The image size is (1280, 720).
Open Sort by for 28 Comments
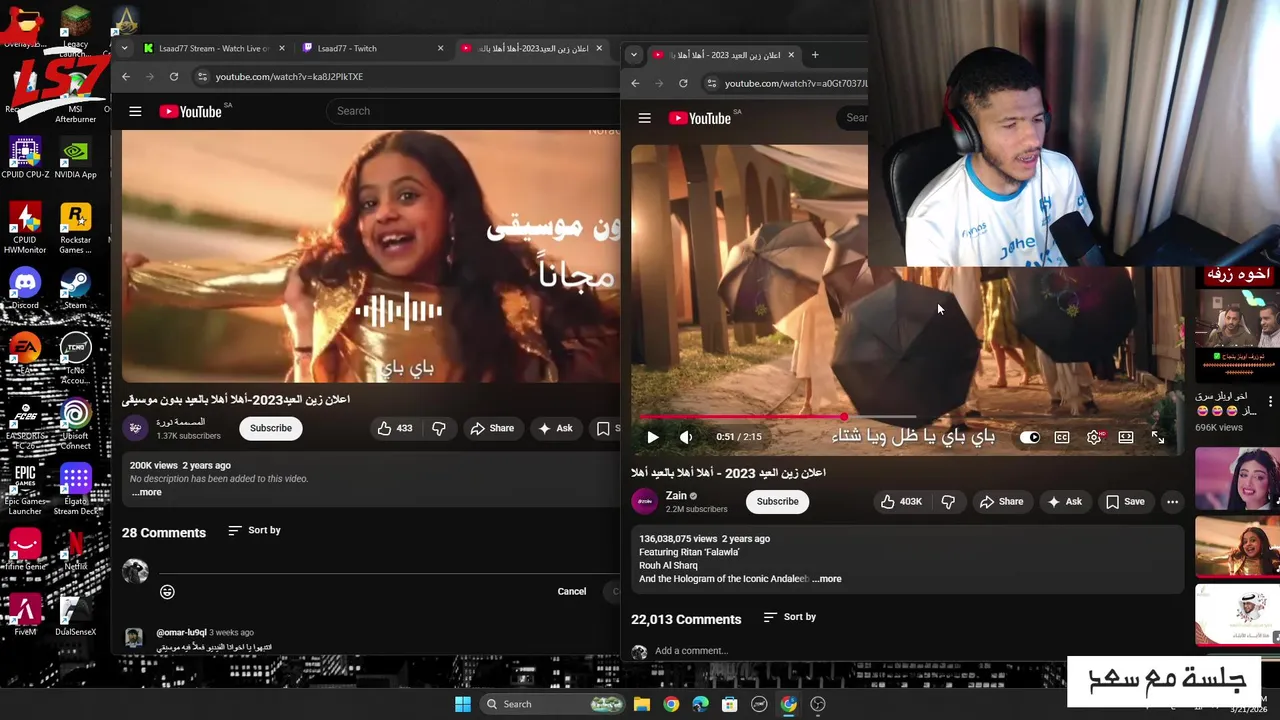254,530
